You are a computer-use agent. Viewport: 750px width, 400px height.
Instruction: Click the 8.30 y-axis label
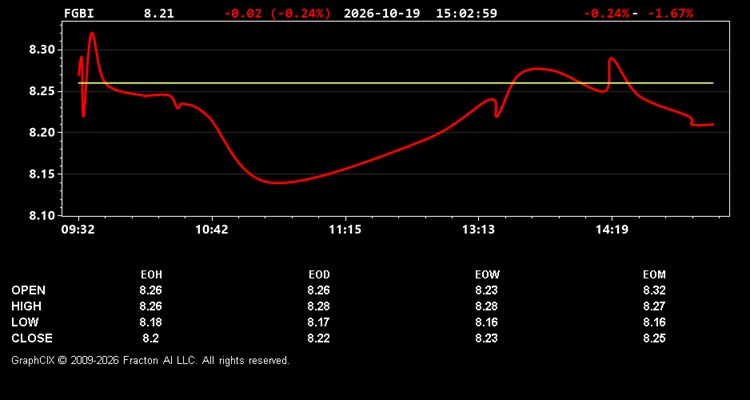tap(43, 50)
